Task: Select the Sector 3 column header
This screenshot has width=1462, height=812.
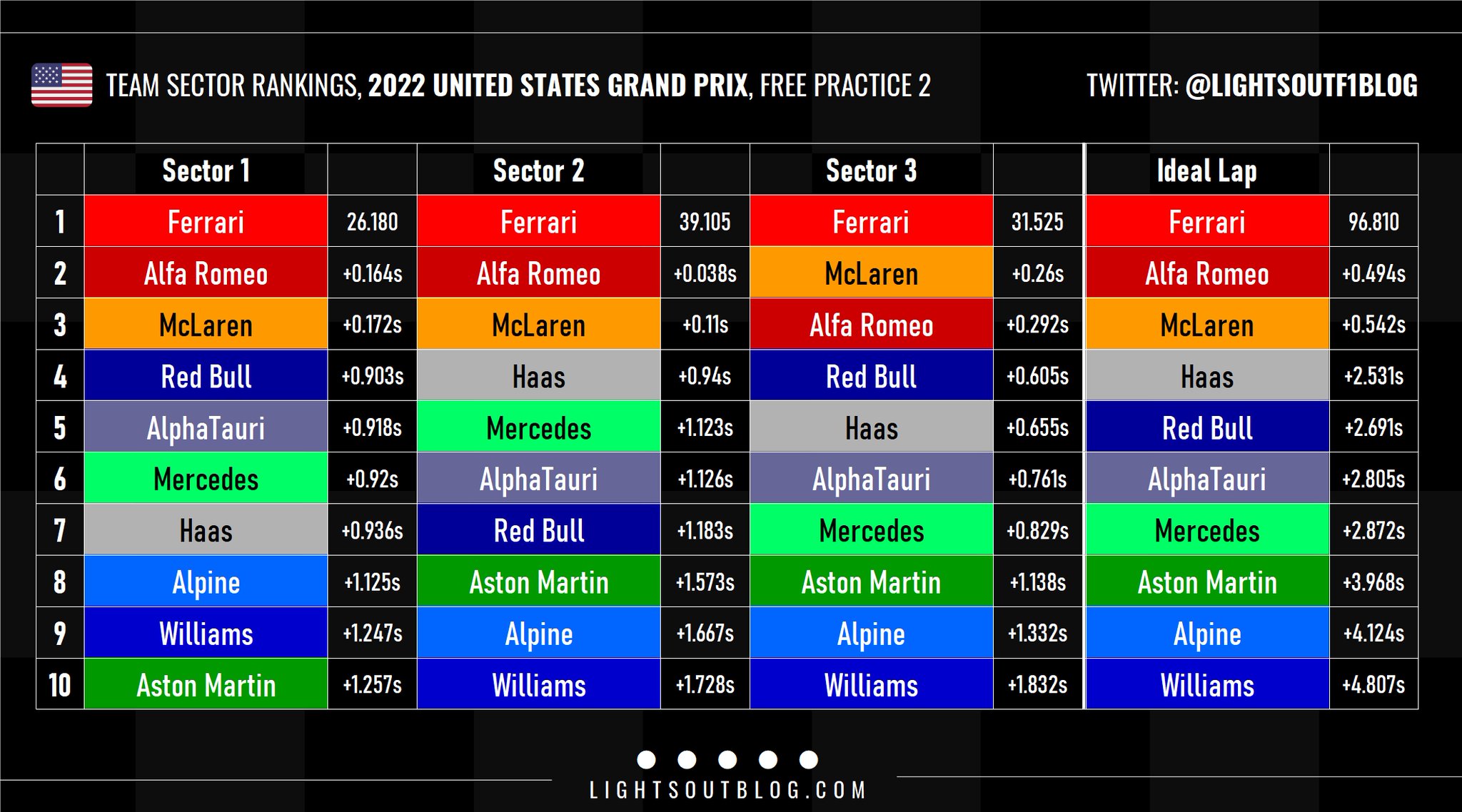Action: (871, 171)
